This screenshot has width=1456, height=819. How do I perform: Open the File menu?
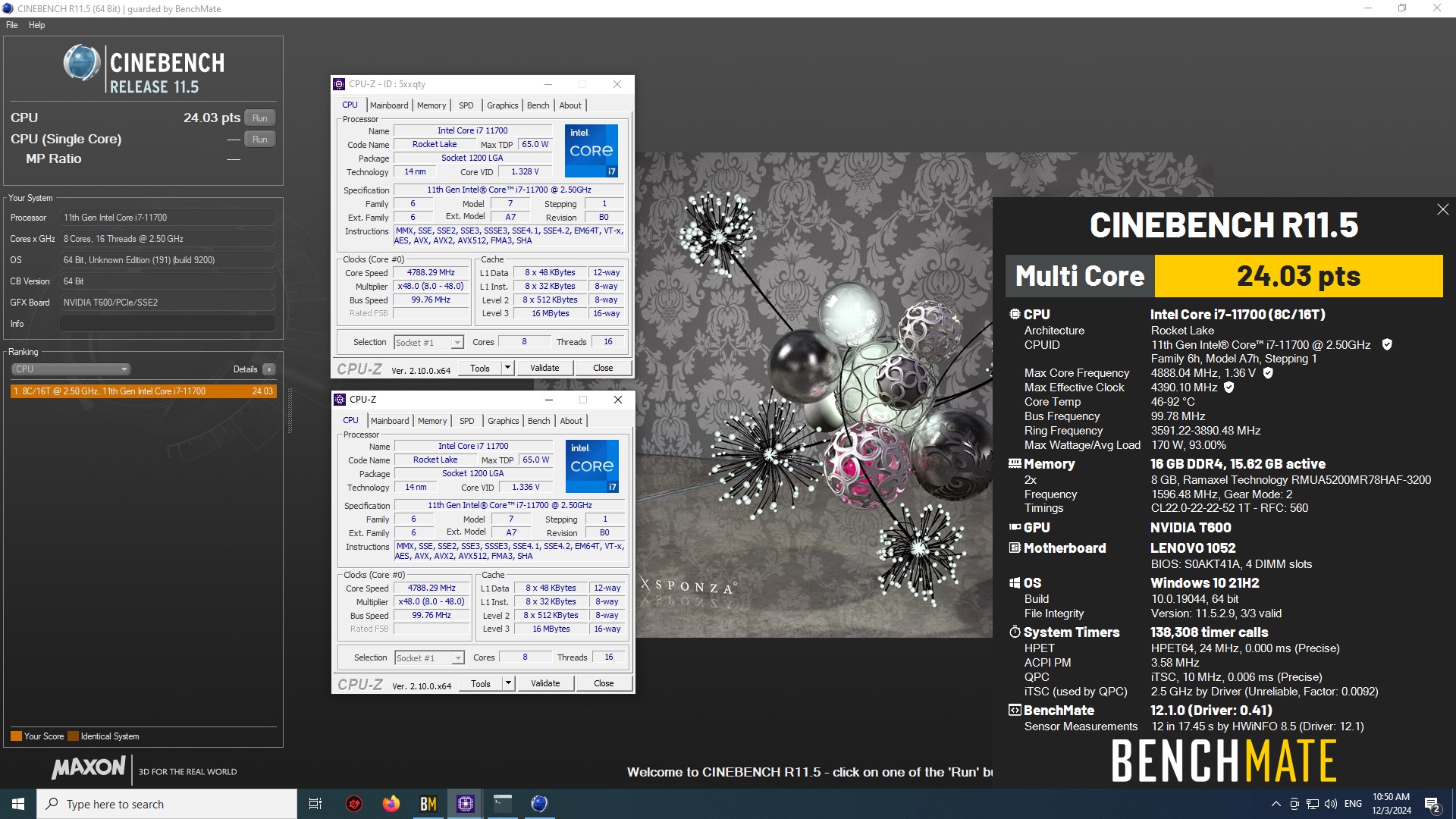click(12, 25)
